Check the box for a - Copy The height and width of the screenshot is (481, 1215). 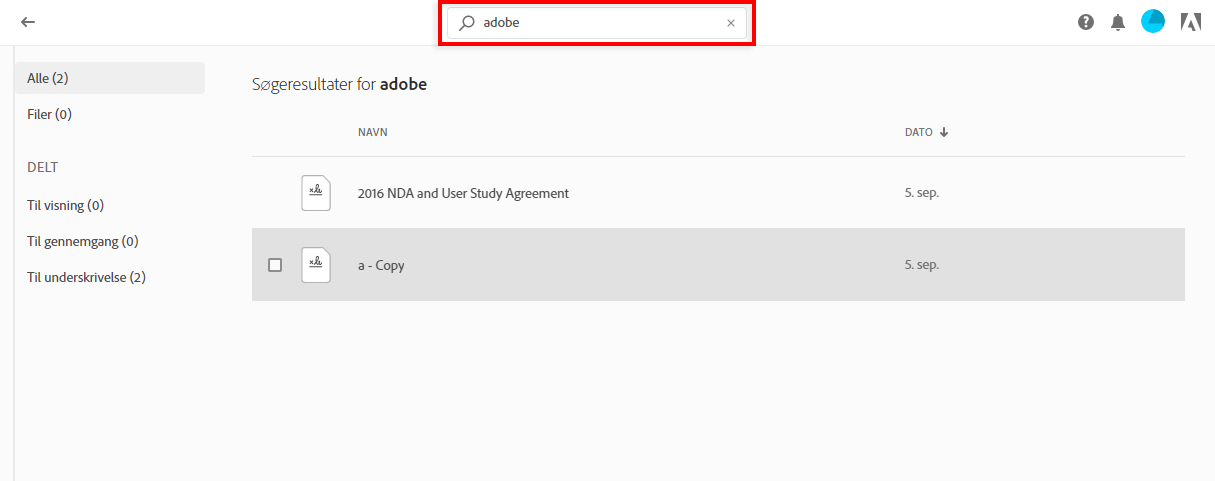pos(275,265)
